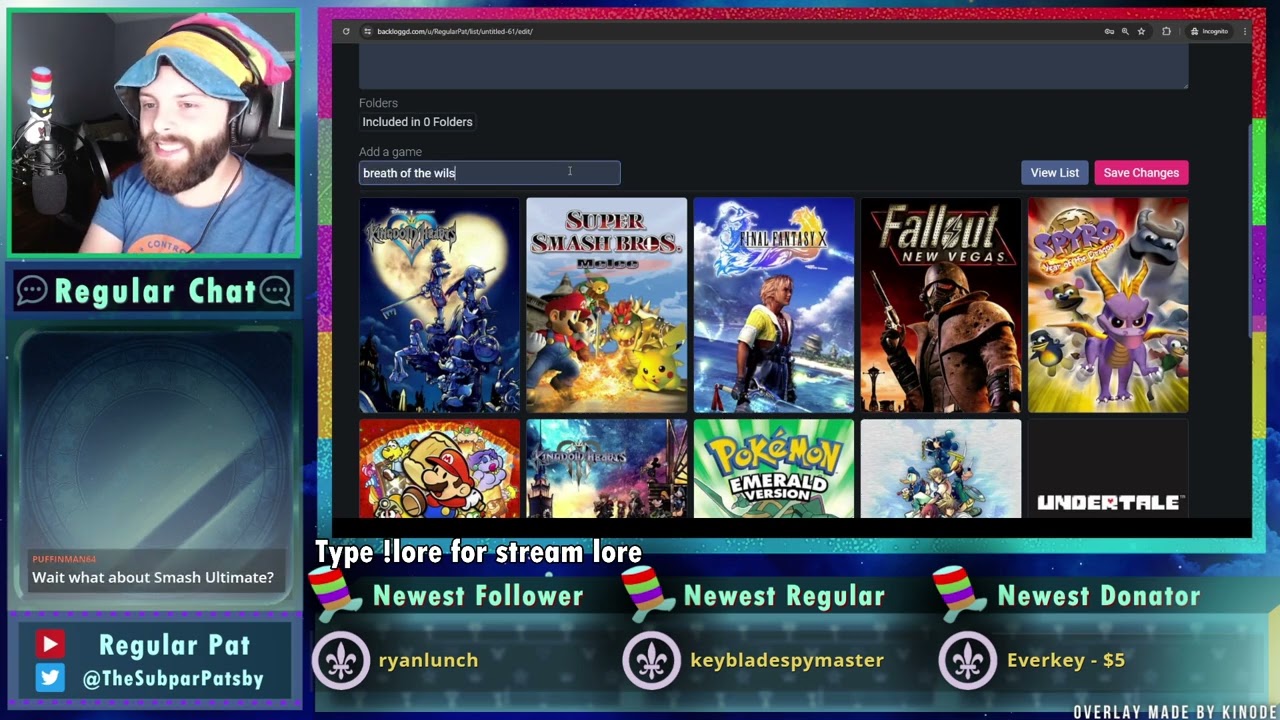Click the webcam feed of the streamer
Viewport: 1280px width, 720px height.
pos(154,132)
